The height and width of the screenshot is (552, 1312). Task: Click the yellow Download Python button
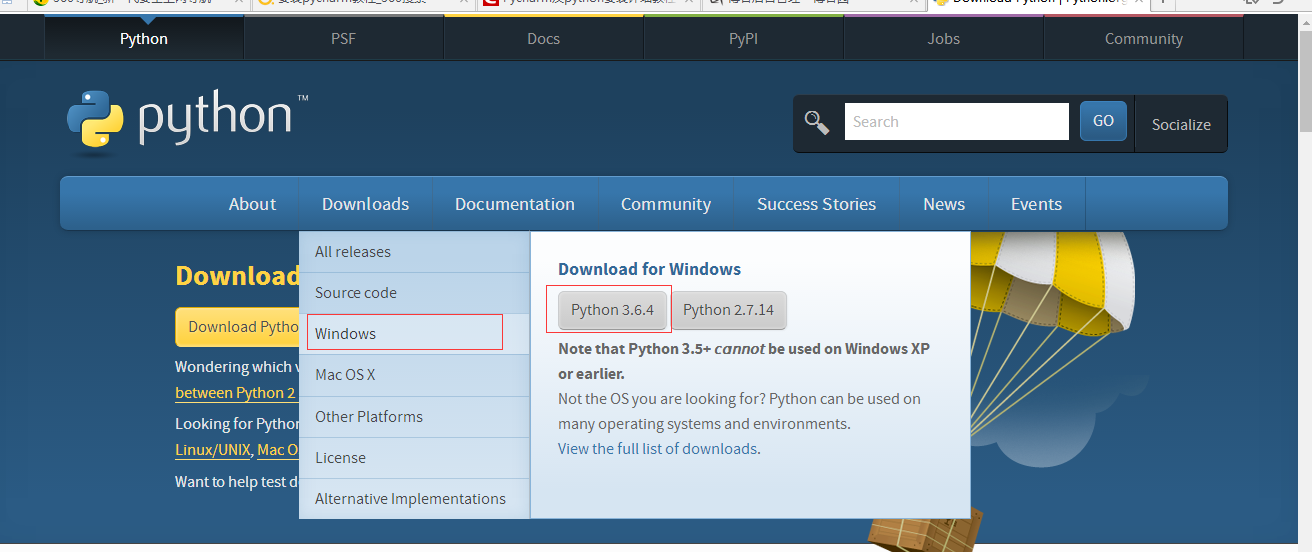(238, 327)
